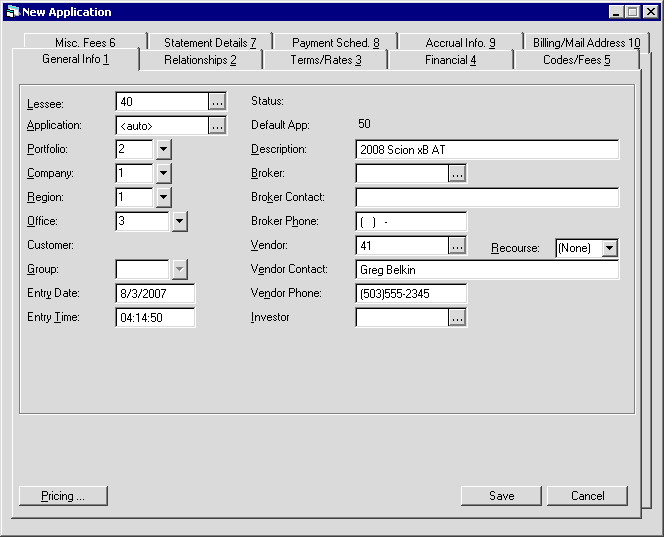Viewport: 664px width, 537px height.
Task: Click the Status: label
Action: click(267, 101)
